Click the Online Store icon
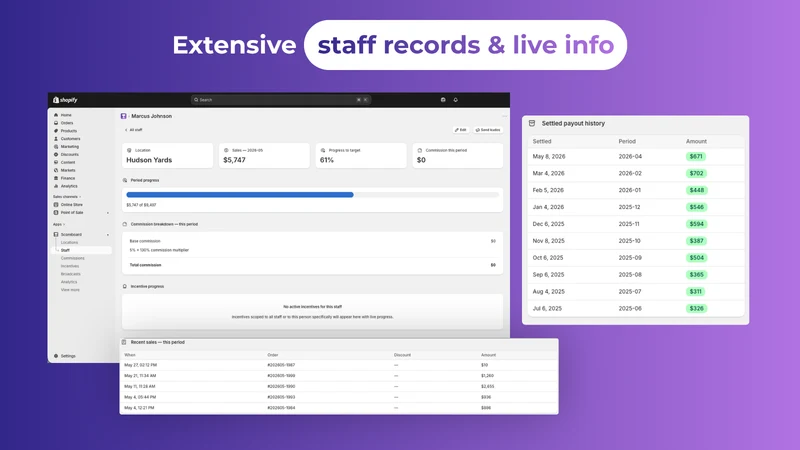This screenshot has width=800, height=450. (56, 205)
